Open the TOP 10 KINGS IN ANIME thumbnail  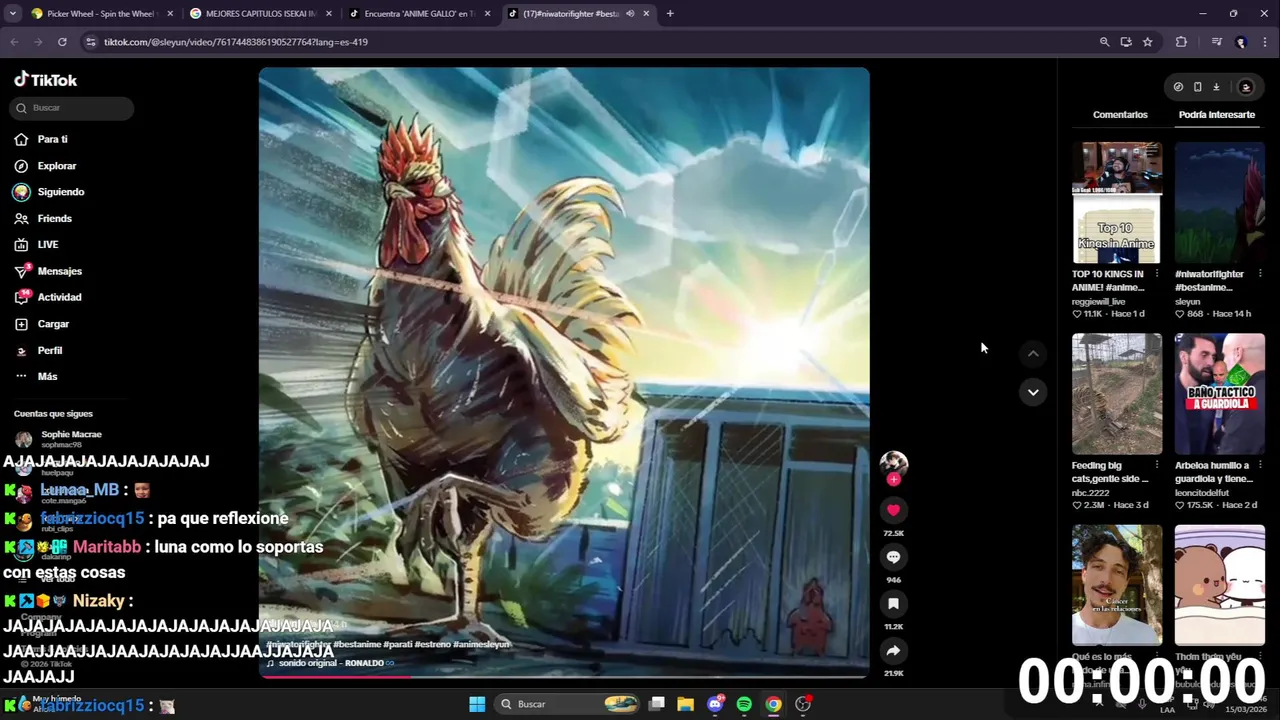[1117, 203]
